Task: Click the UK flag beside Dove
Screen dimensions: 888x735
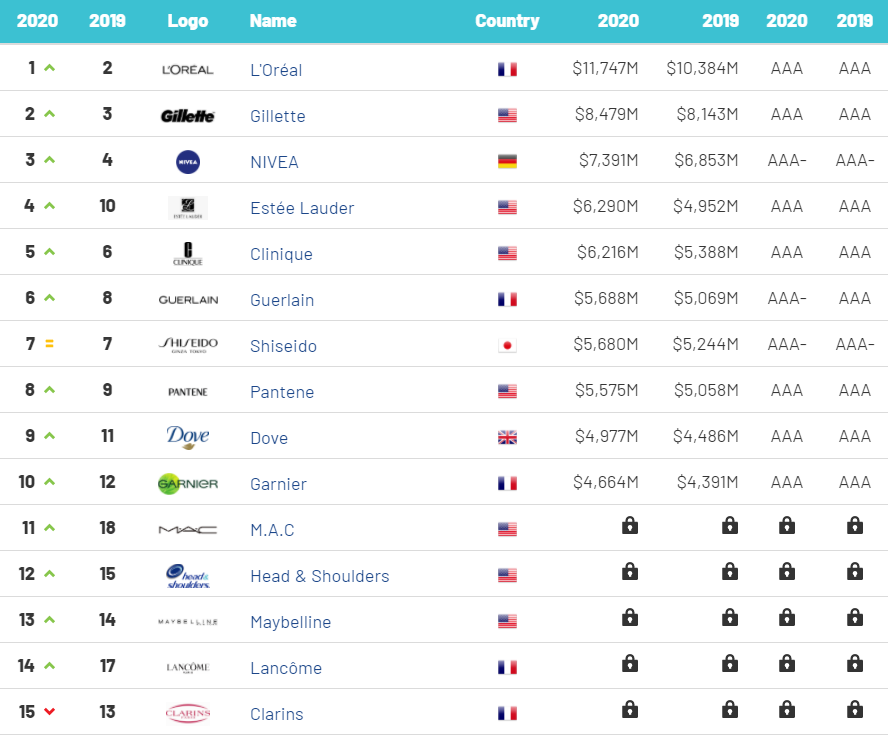Action: coord(507,438)
